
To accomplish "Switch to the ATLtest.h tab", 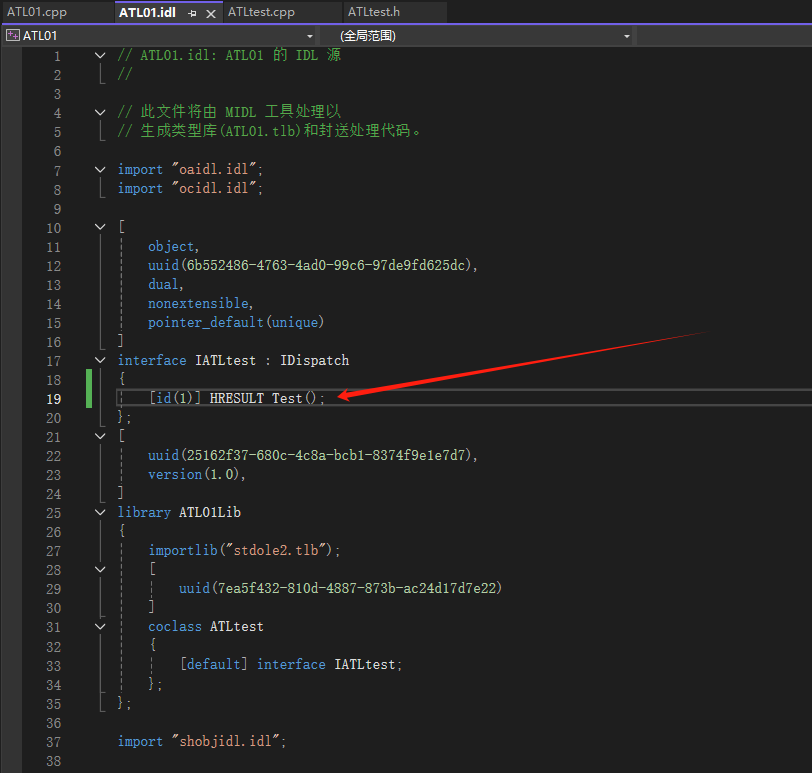I will (374, 12).
